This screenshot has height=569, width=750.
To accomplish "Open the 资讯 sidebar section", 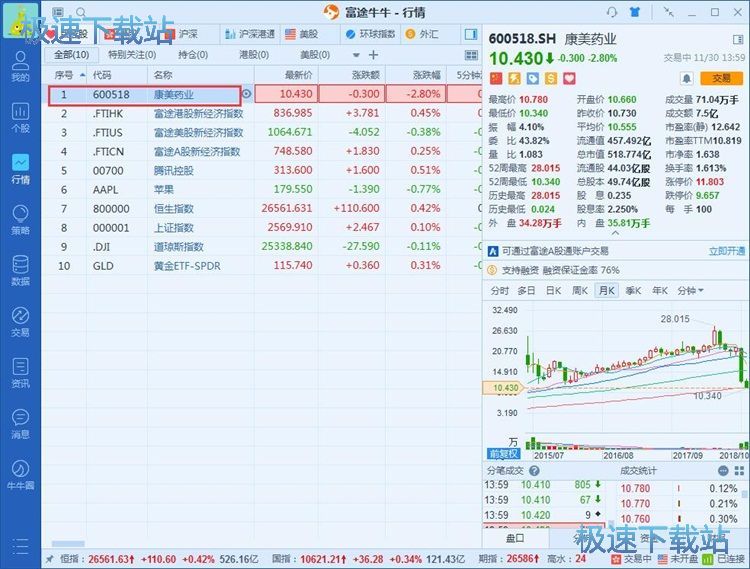I will tap(20, 373).
